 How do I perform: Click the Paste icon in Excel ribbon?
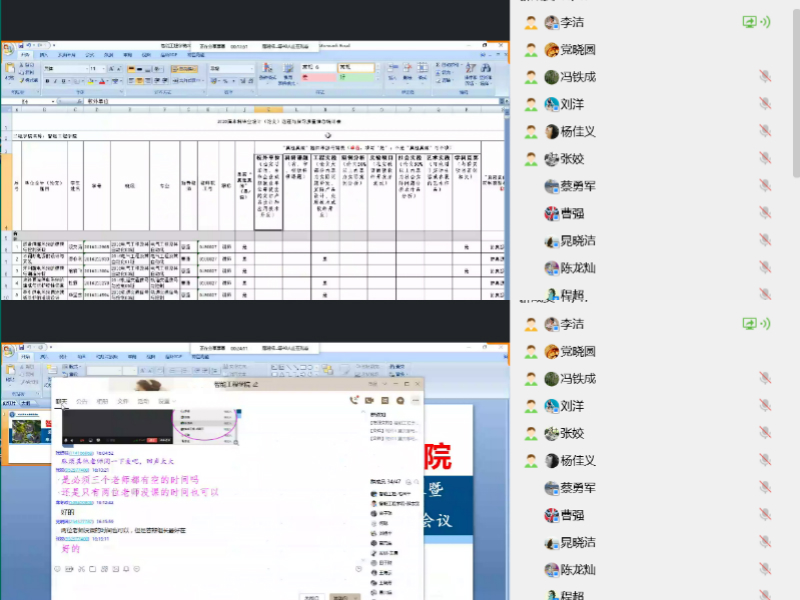[x=10, y=72]
